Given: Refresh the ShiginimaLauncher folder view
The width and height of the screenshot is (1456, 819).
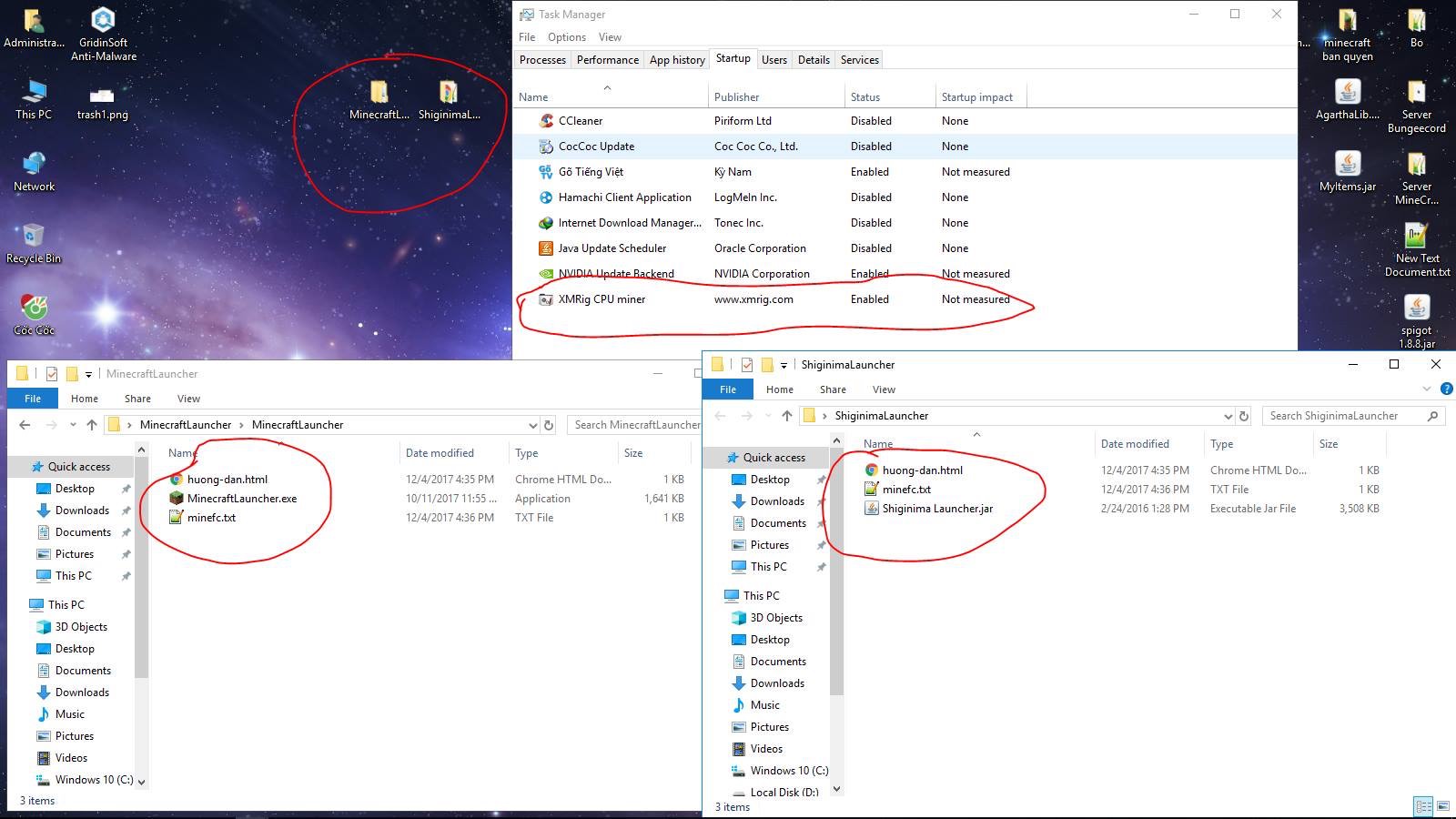Looking at the screenshot, I should (1244, 416).
